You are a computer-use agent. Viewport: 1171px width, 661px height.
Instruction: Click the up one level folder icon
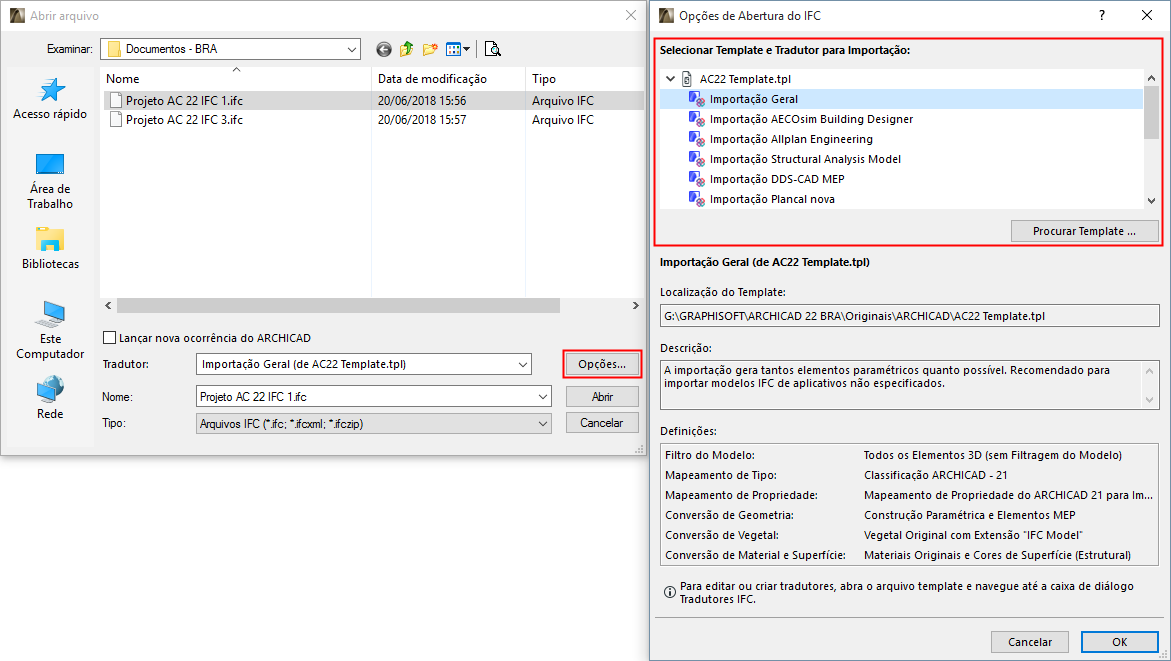[x=406, y=49]
